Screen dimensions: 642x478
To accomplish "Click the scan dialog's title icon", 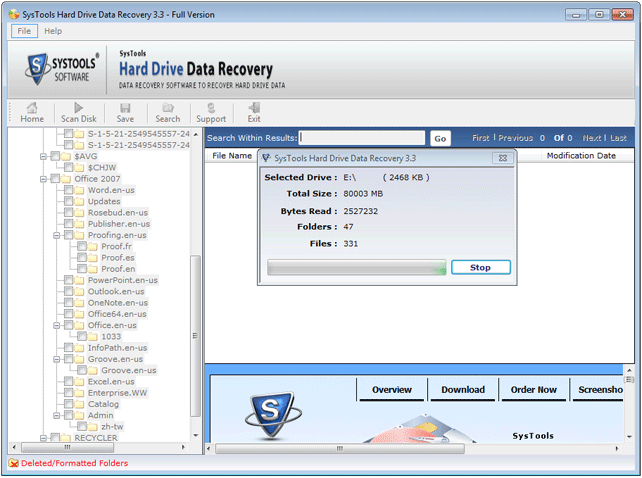I will tap(266, 158).
